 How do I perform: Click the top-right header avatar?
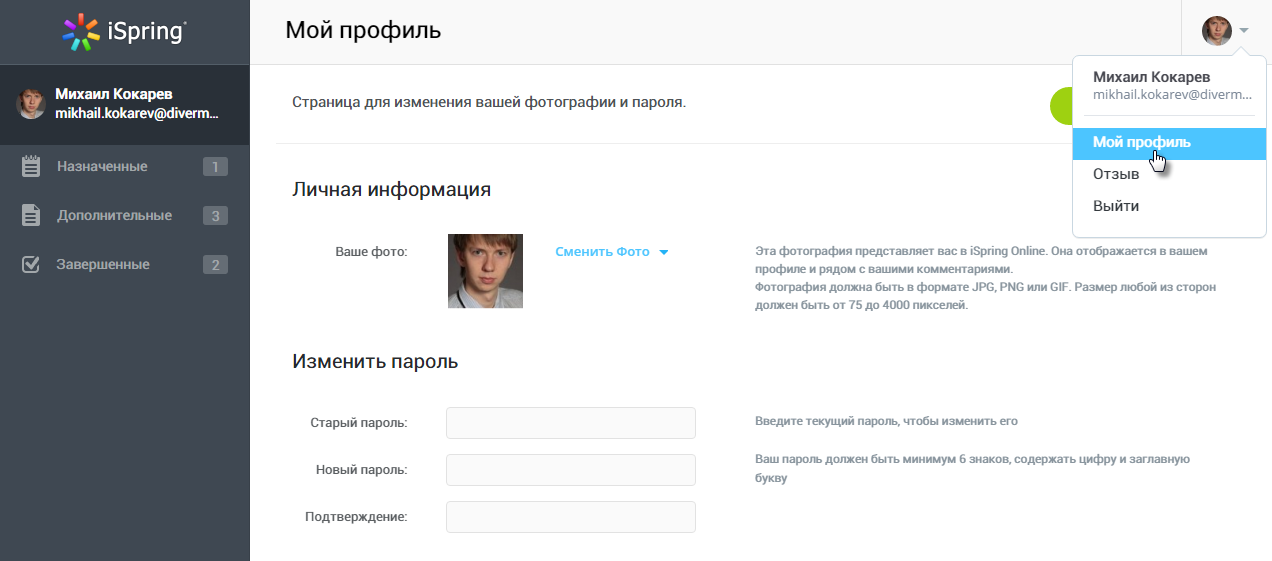click(x=1217, y=31)
